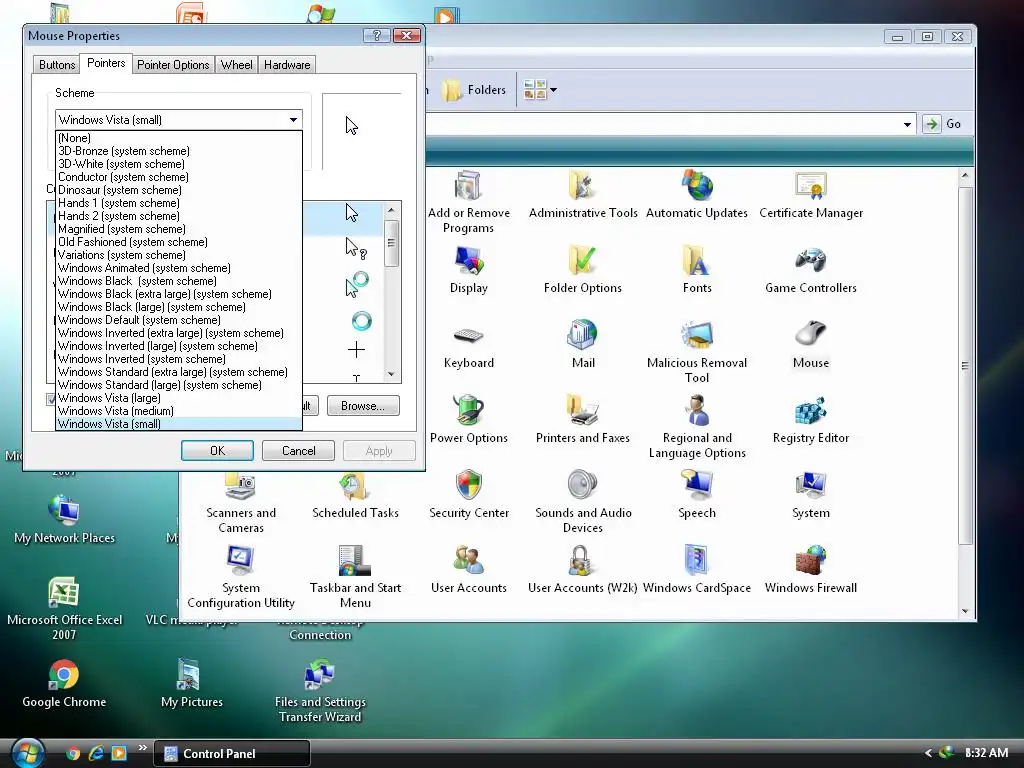1024x768 pixels.
Task: Open Automatic Updates icon
Action: tap(697, 194)
